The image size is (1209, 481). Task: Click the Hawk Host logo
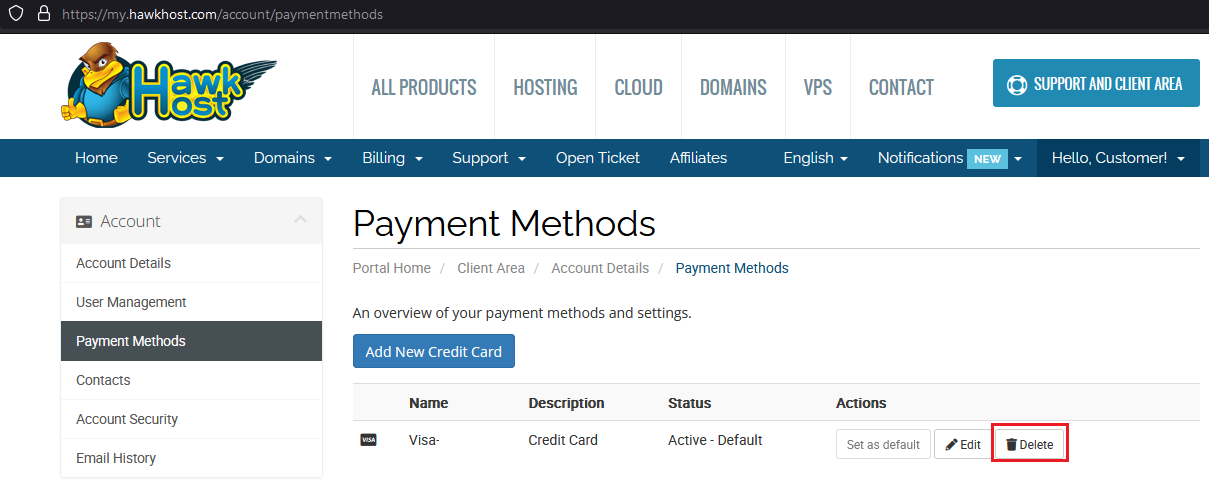coord(167,86)
